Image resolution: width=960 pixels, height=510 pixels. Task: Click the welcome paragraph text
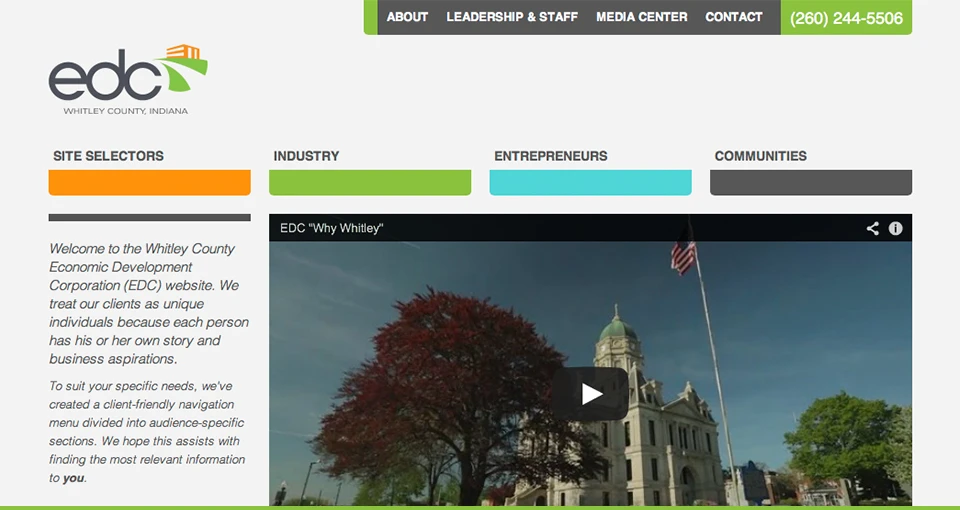148,303
